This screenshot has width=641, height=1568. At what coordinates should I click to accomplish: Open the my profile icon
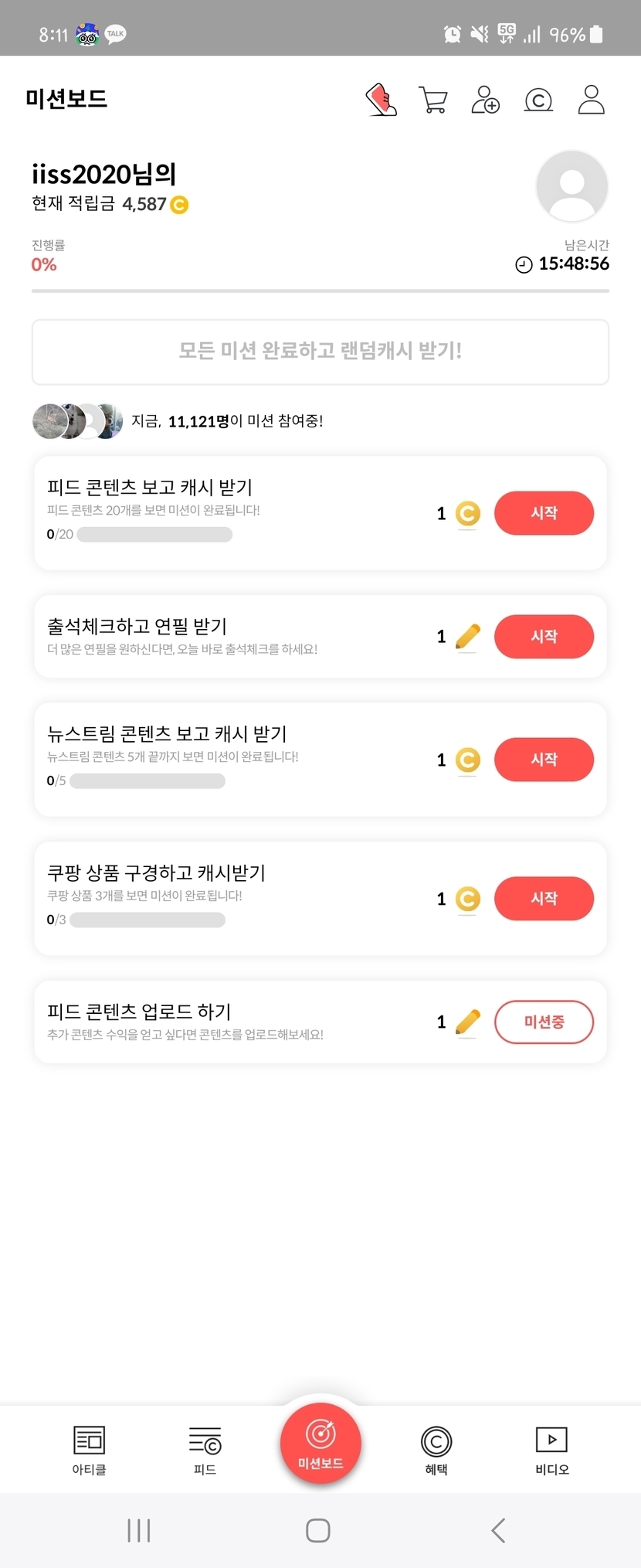[591, 100]
